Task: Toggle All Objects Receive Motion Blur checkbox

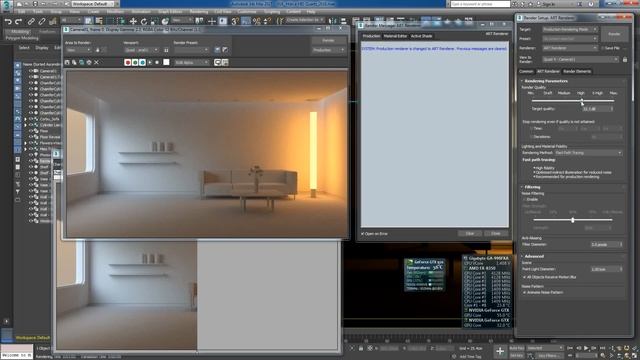Action: click(x=524, y=277)
